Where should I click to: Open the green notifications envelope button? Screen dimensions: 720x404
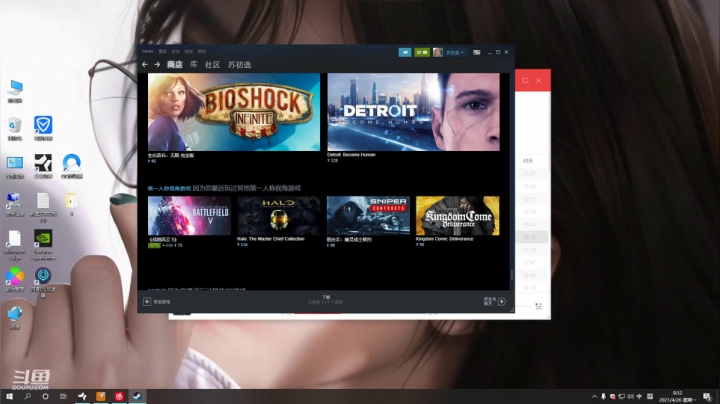pos(422,52)
